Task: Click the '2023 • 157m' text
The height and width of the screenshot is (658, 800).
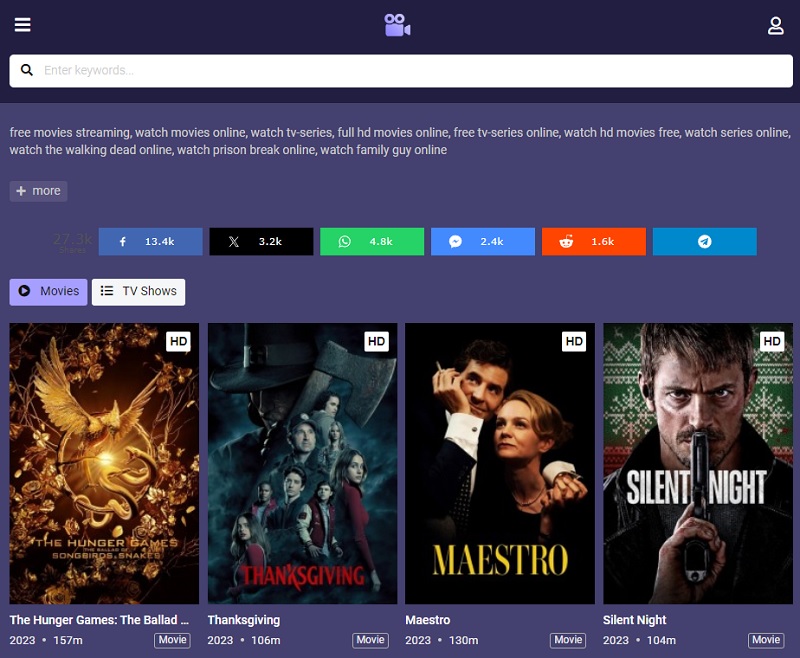Action: (46, 641)
